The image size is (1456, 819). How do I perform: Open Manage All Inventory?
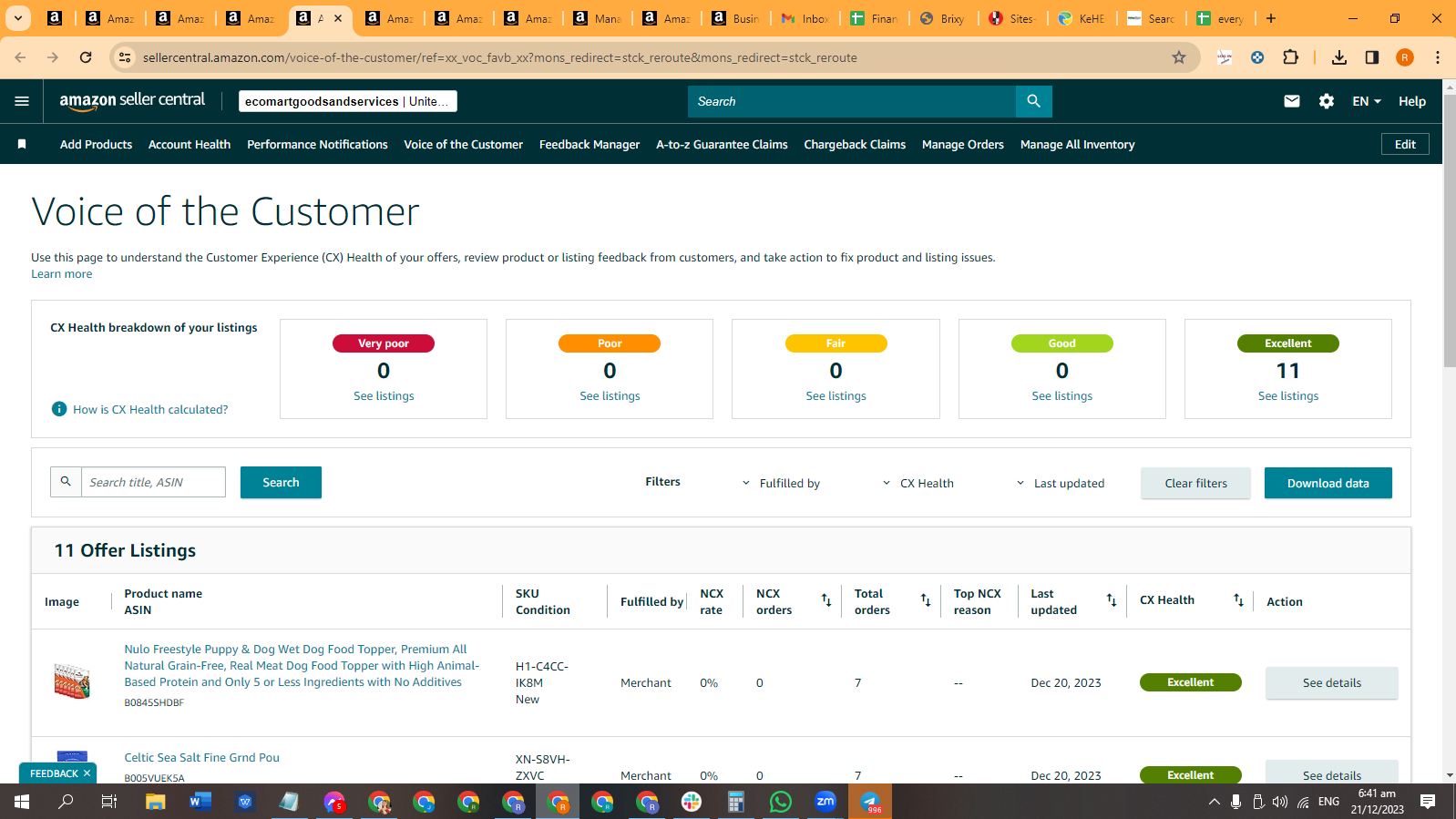coord(1078,144)
